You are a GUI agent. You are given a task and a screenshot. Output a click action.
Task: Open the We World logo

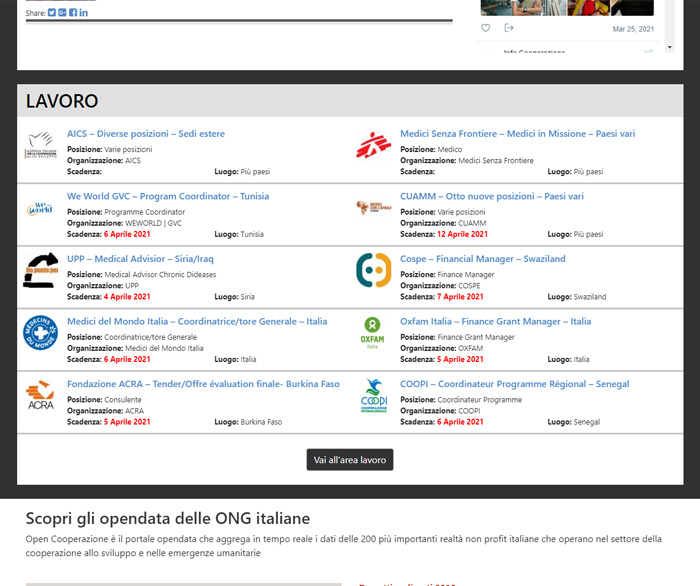40,209
